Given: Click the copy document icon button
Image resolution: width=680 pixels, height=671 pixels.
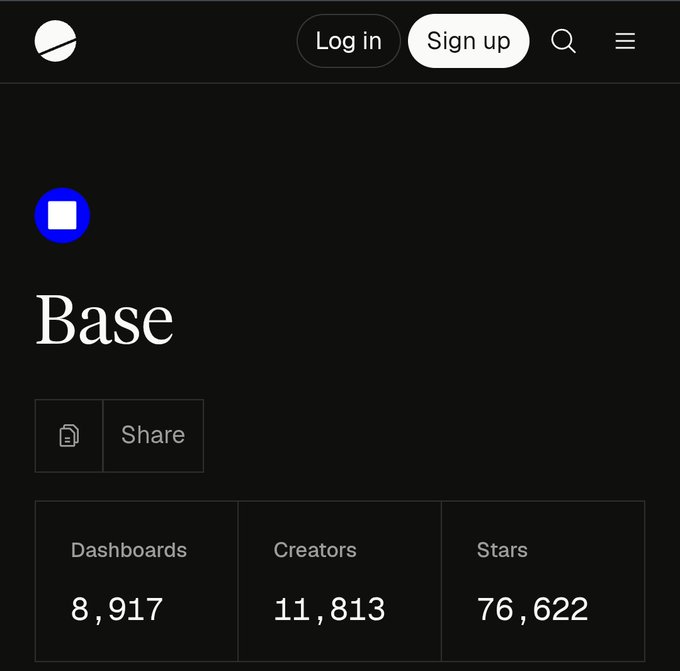Looking at the screenshot, I should click(x=69, y=435).
